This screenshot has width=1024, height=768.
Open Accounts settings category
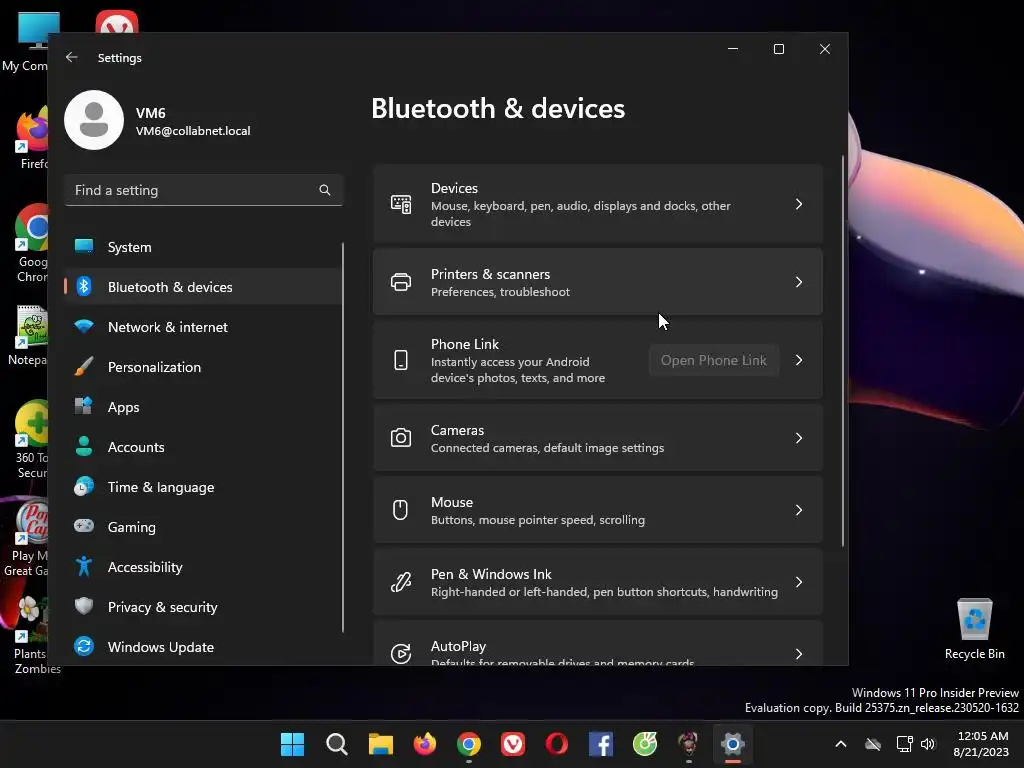click(x=202, y=447)
